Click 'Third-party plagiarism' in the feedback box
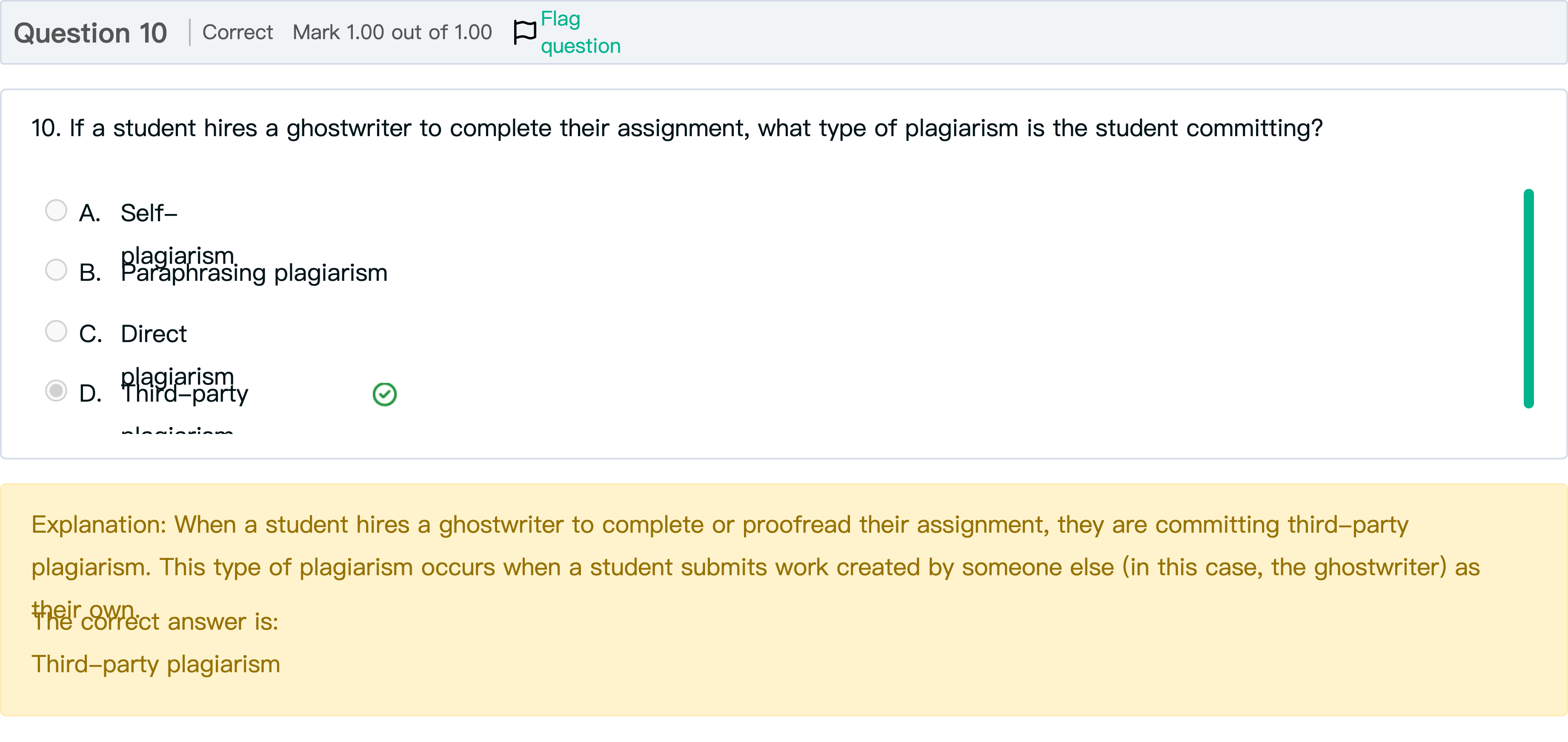 click(156, 664)
